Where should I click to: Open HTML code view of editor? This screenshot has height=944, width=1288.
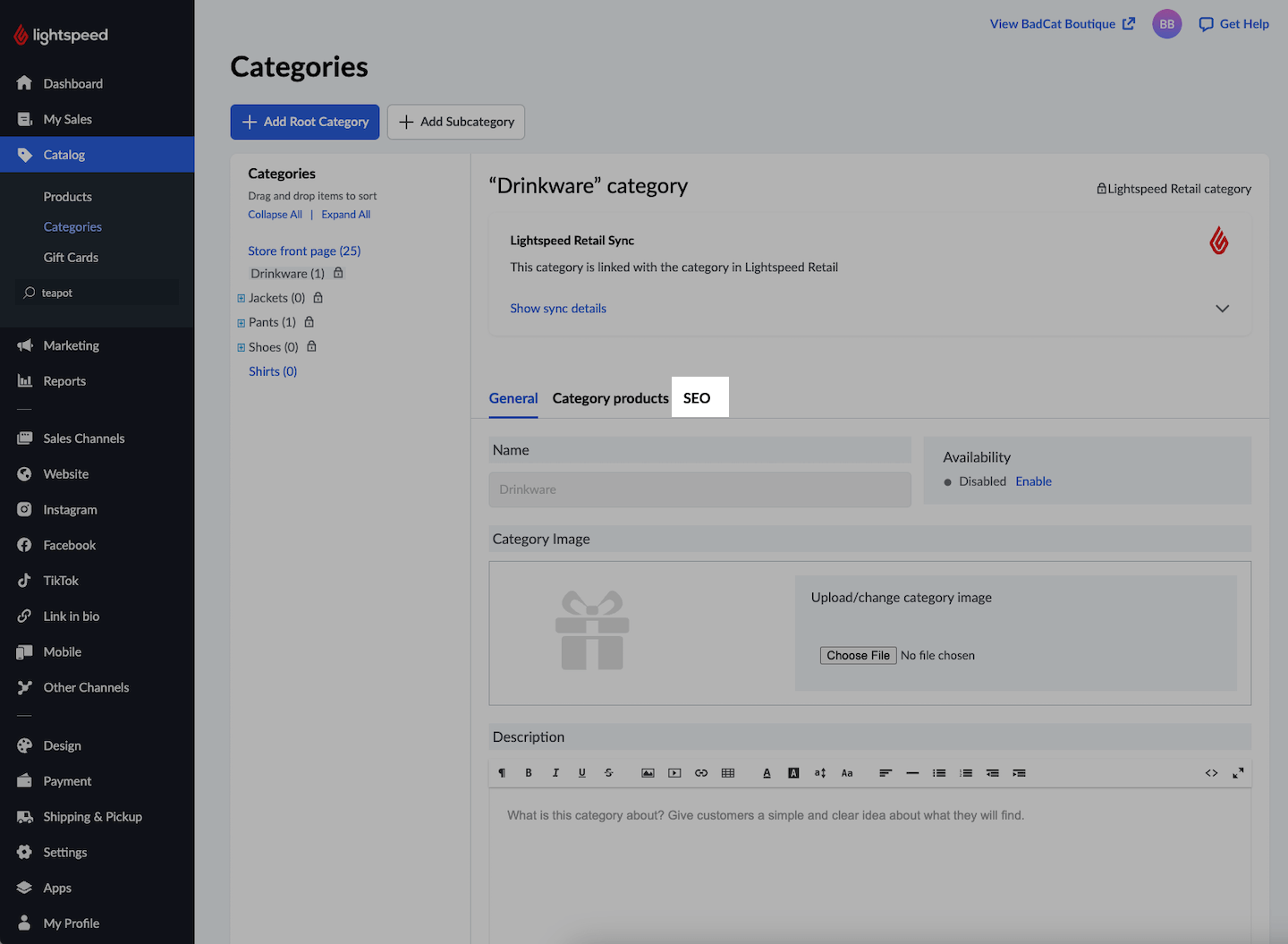[1211, 773]
